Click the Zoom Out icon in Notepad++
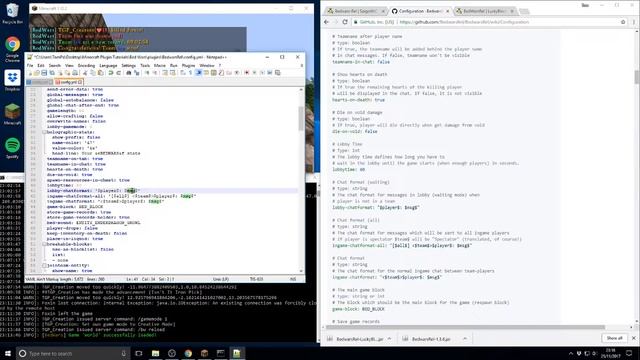640x360 pixels. pos(155,73)
